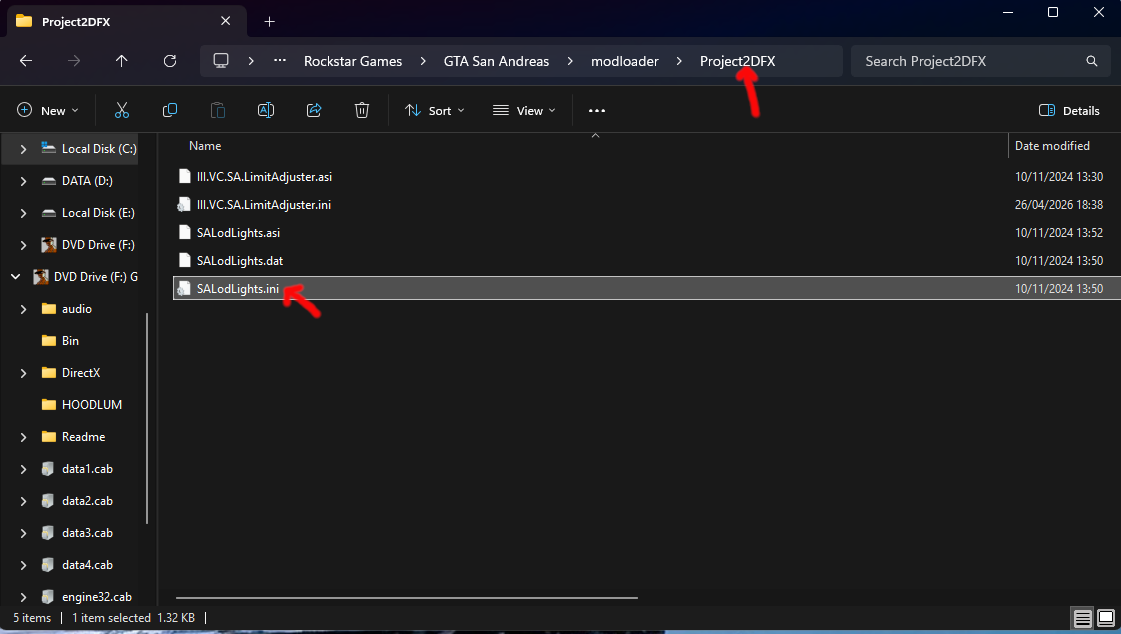Open the See more ellipsis in toolbar
1121x634 pixels.
(597, 110)
